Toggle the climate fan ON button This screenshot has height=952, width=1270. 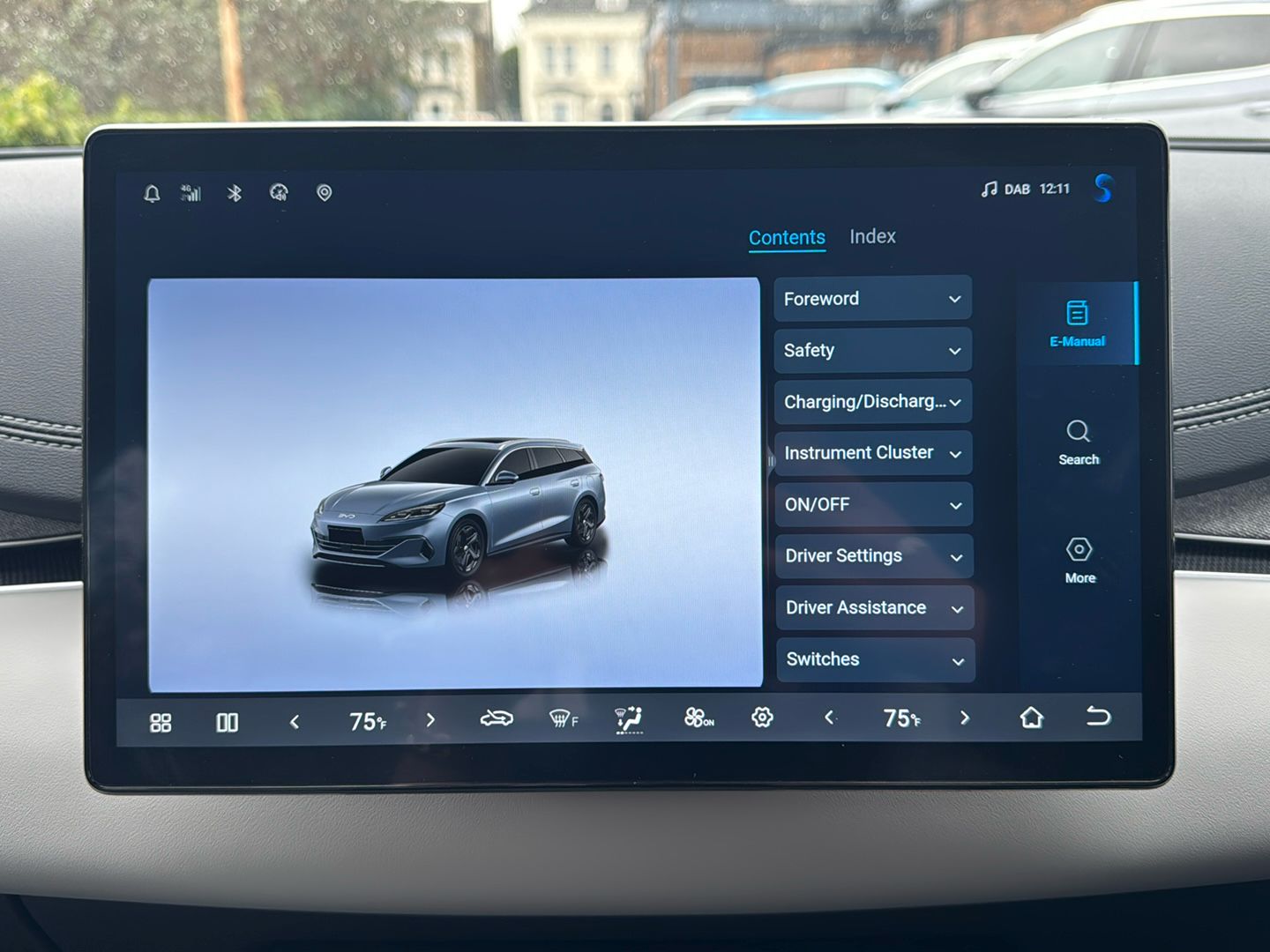(x=698, y=718)
